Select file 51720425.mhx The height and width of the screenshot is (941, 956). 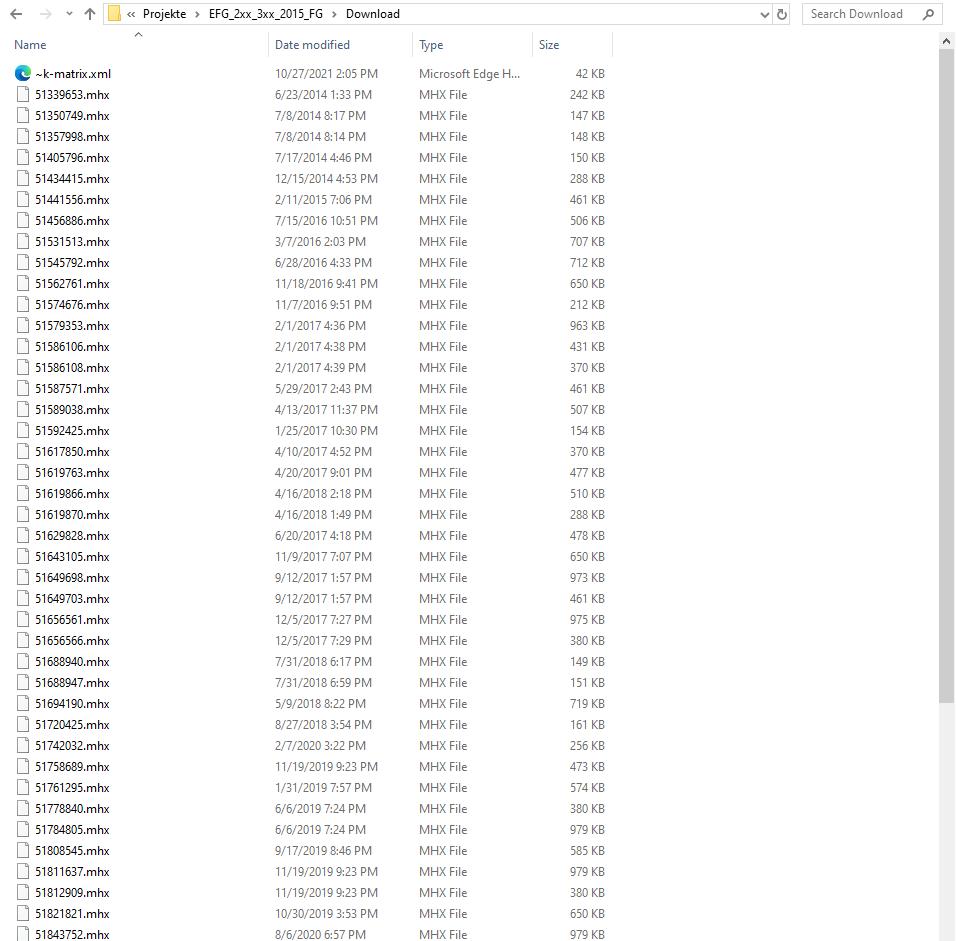[72, 725]
